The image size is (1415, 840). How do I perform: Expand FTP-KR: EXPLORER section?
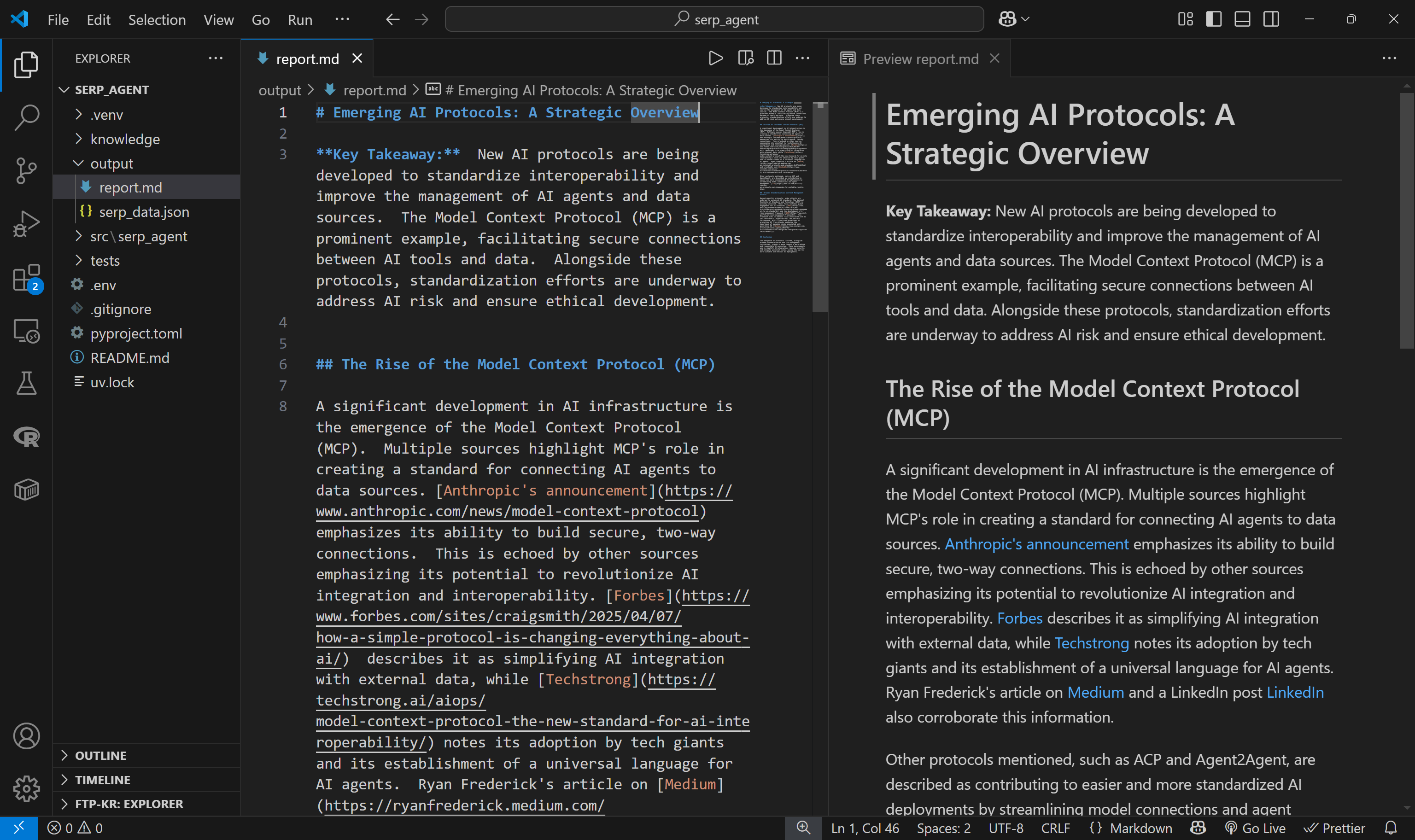[146, 804]
